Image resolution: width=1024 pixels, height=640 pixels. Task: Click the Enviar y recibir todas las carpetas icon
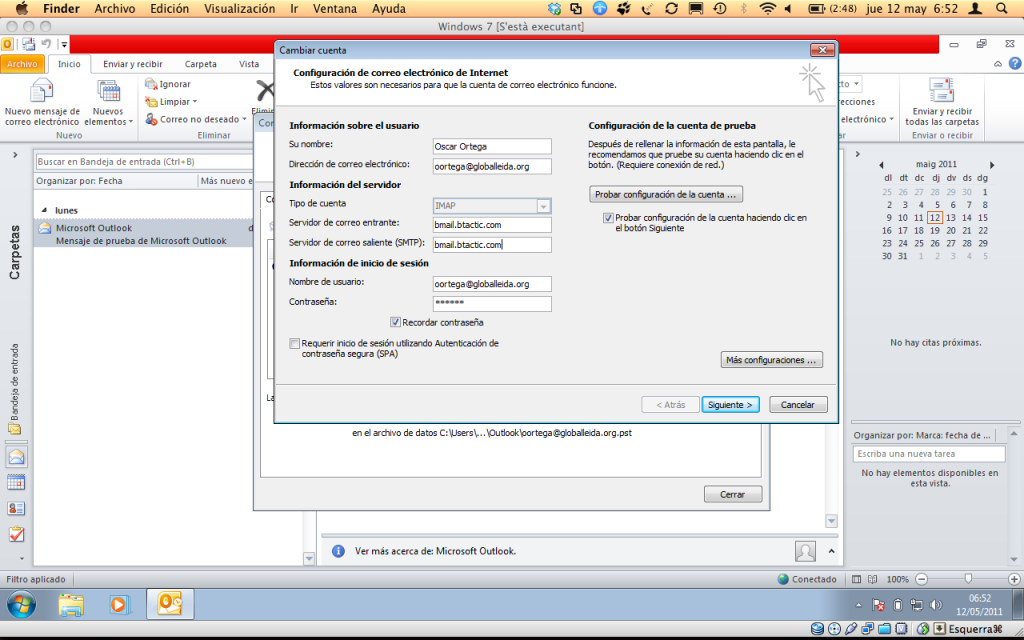pyautogui.click(x=941, y=92)
